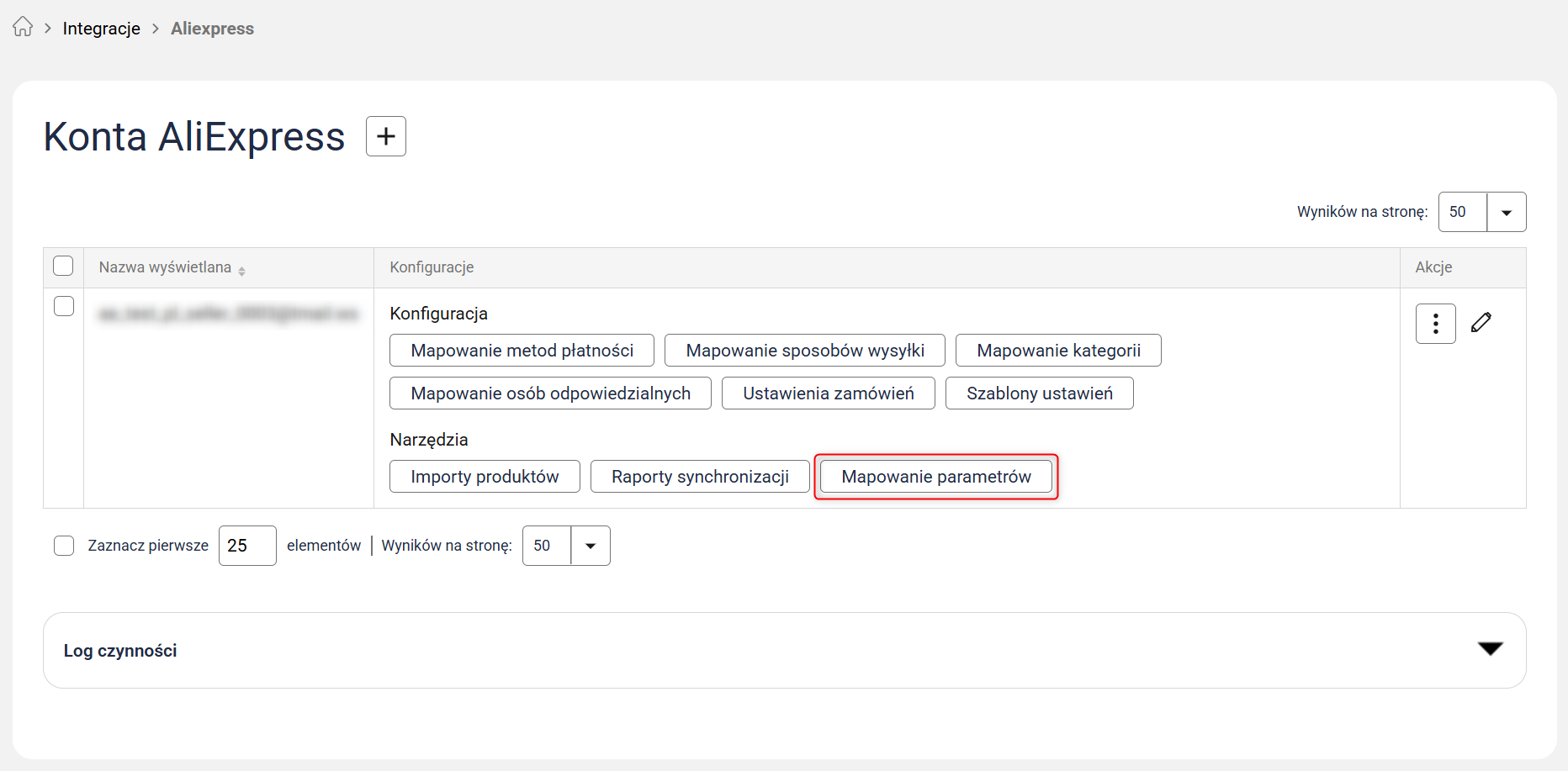Open Raporty synchronizacji
1568x771 pixels.
click(700, 477)
